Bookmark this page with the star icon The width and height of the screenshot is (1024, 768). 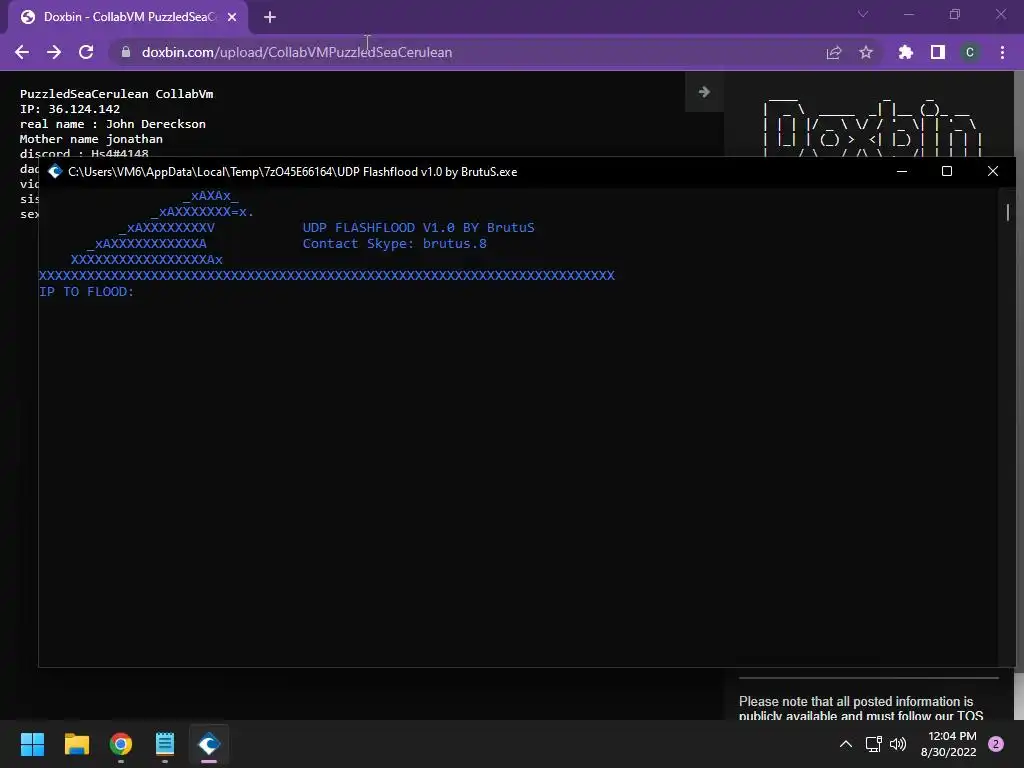pyautogui.click(x=866, y=52)
